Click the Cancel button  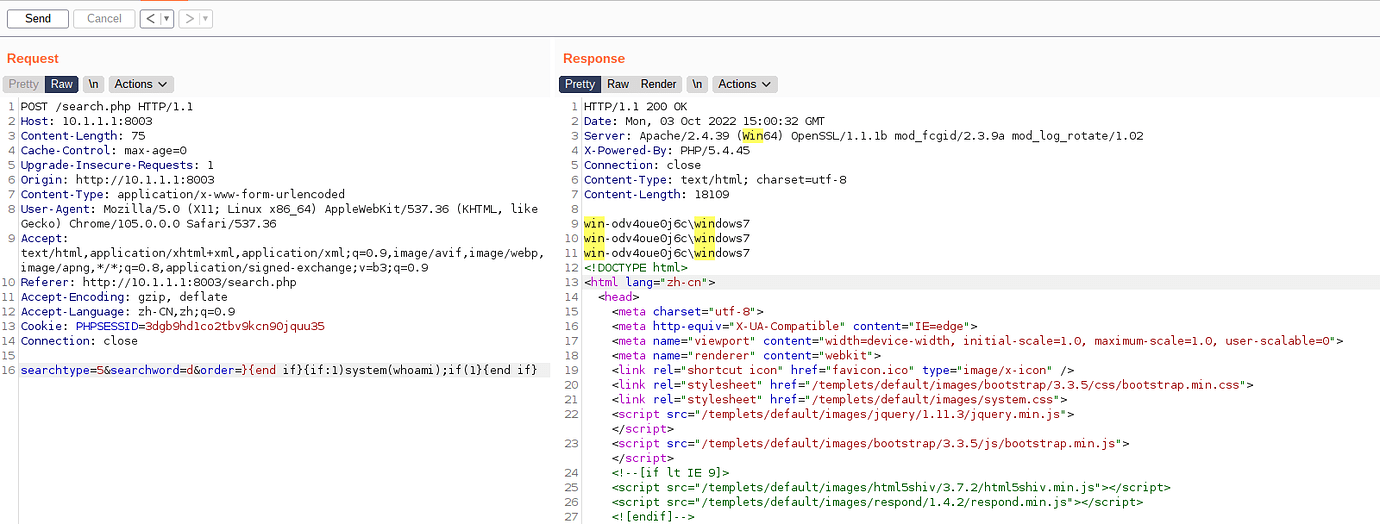(104, 18)
